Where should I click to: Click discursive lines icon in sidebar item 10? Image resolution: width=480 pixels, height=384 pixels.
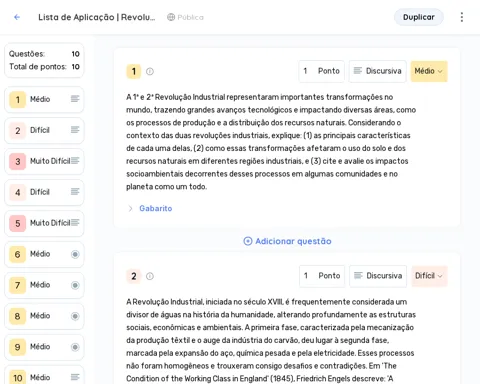coord(75,377)
